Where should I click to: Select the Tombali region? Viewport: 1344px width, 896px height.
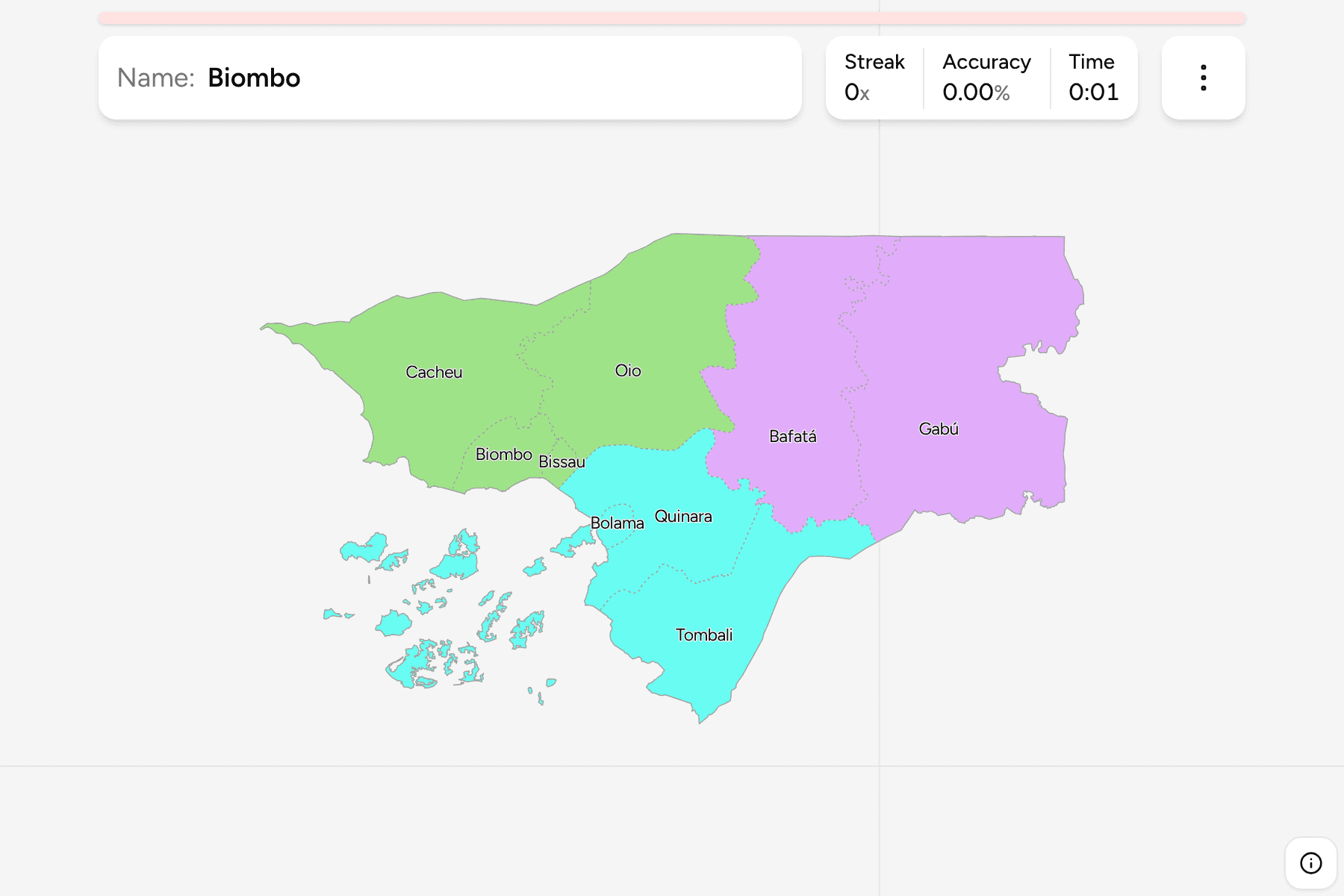click(x=704, y=635)
